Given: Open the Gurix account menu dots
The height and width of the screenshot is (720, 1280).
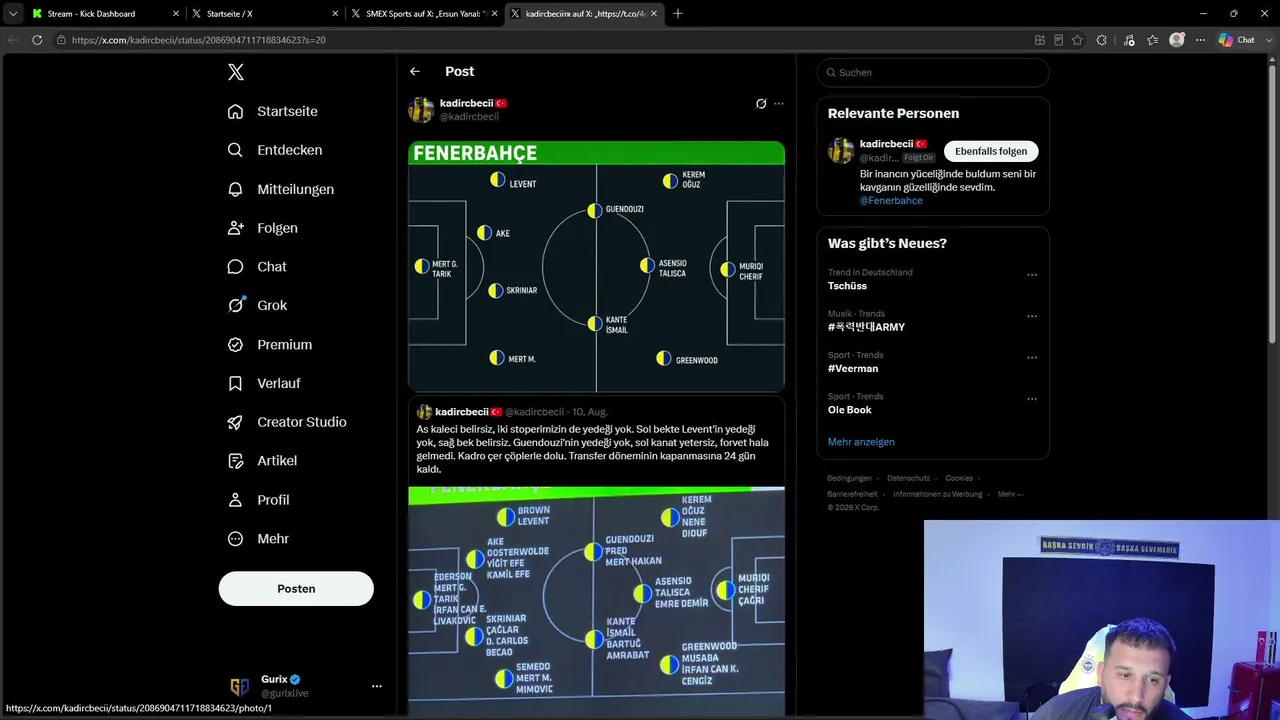Looking at the screenshot, I should (377, 686).
